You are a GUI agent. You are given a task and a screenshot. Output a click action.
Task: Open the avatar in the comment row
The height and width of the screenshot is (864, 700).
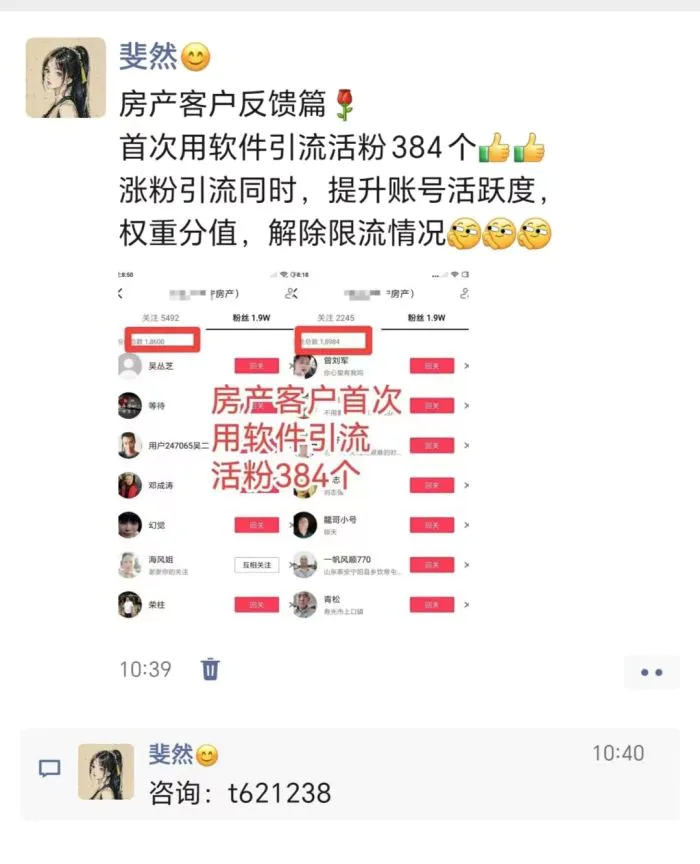pyautogui.click(x=106, y=771)
